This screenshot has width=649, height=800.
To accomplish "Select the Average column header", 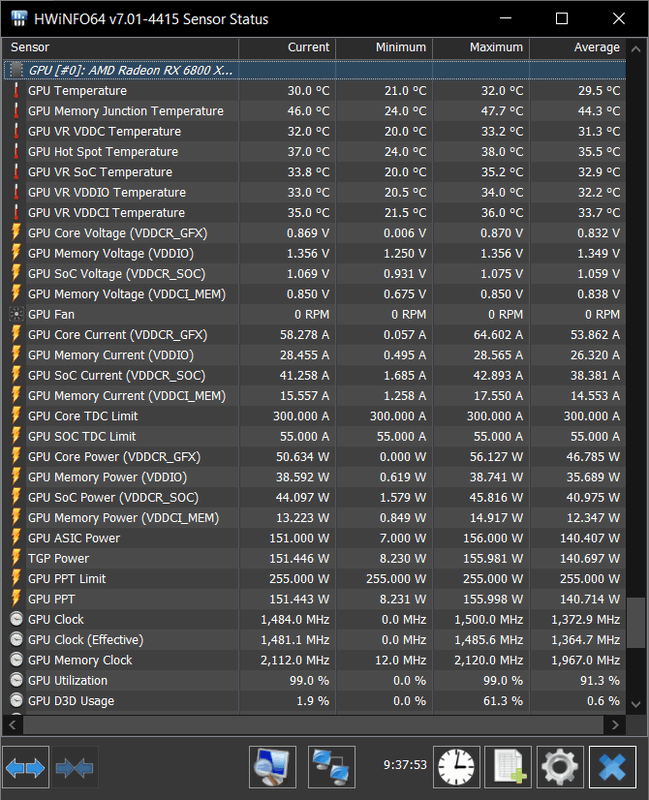I will [578, 47].
